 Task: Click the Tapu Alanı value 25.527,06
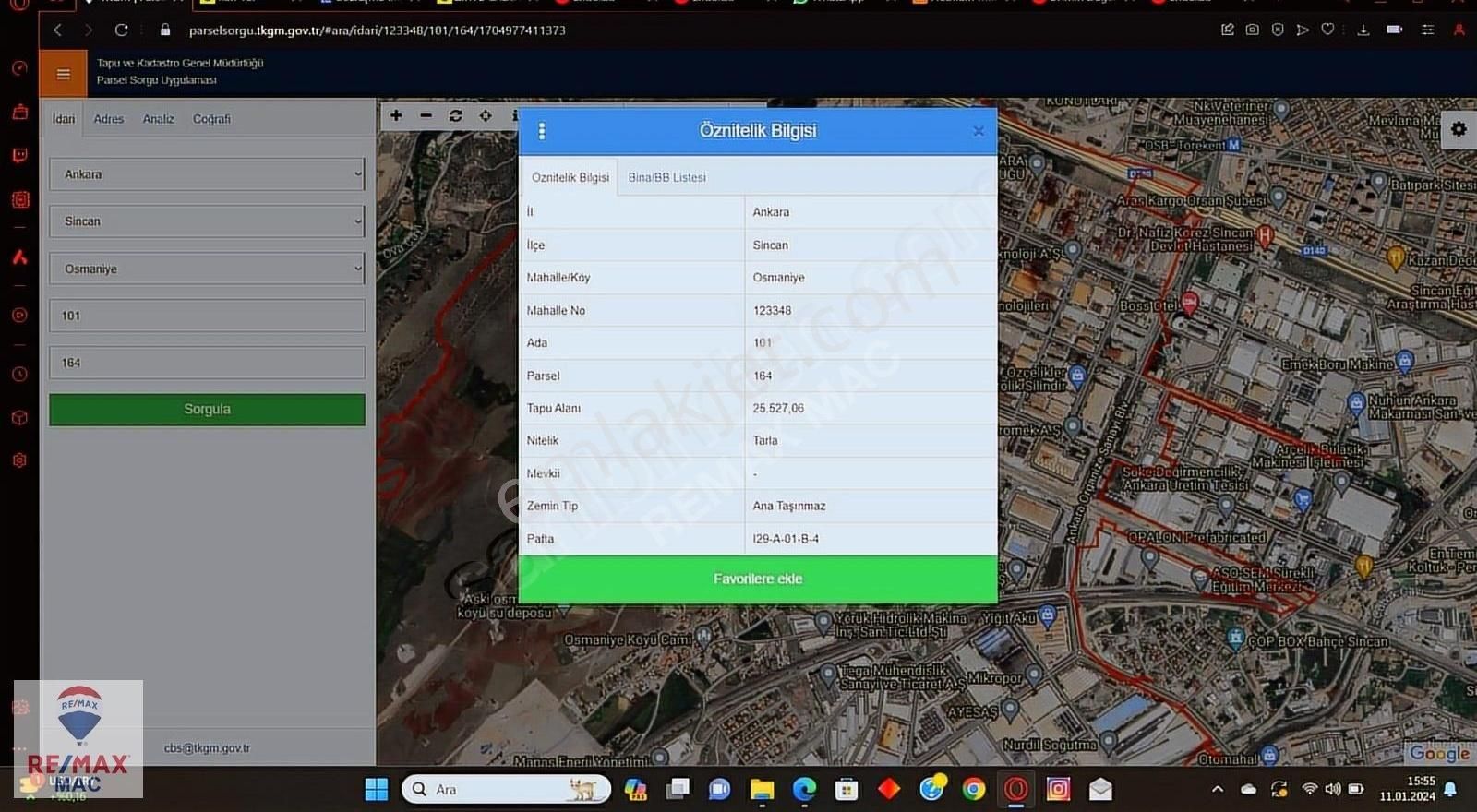tap(778, 408)
